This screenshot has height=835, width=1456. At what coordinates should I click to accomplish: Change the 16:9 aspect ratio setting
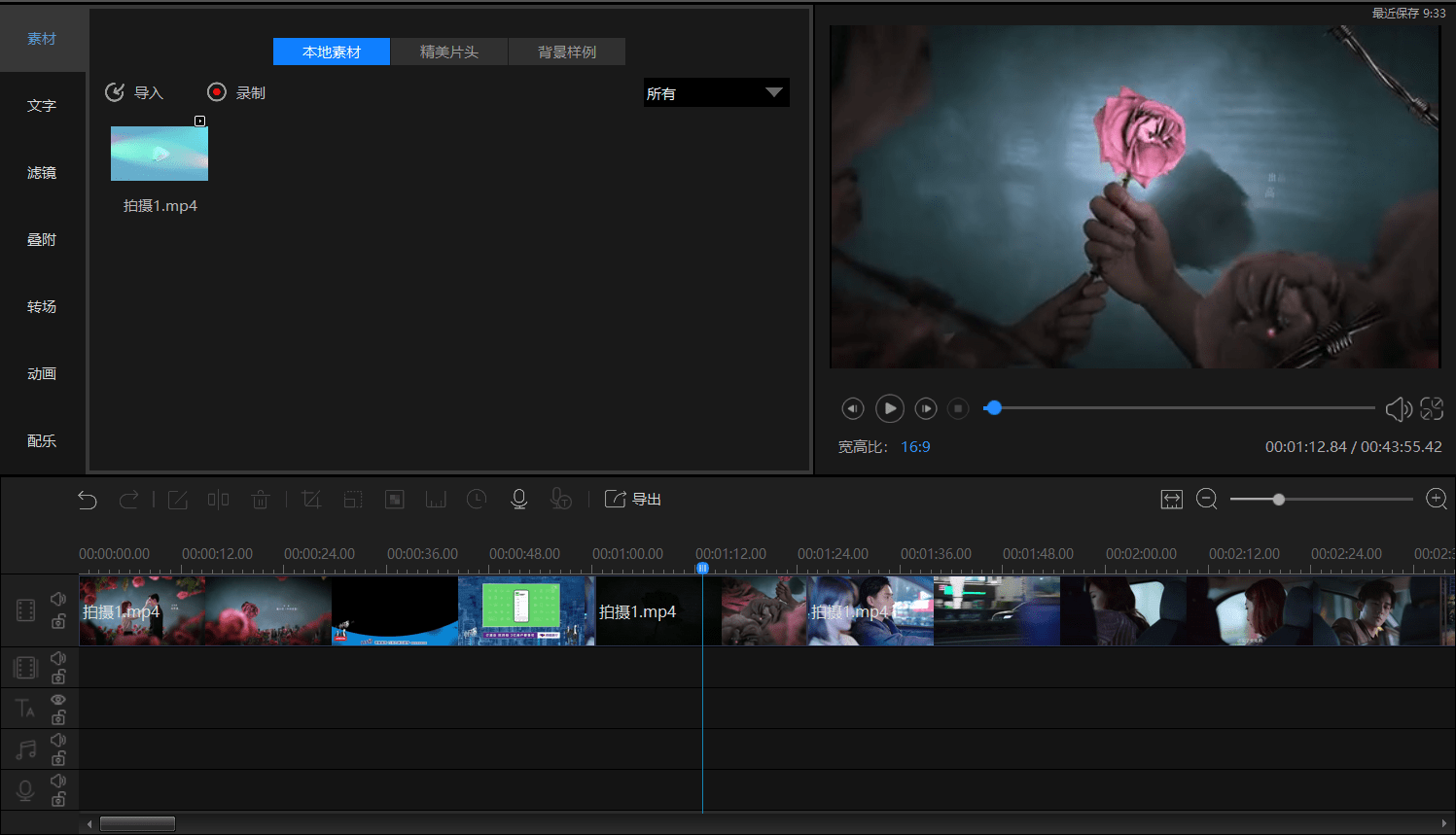[915, 447]
